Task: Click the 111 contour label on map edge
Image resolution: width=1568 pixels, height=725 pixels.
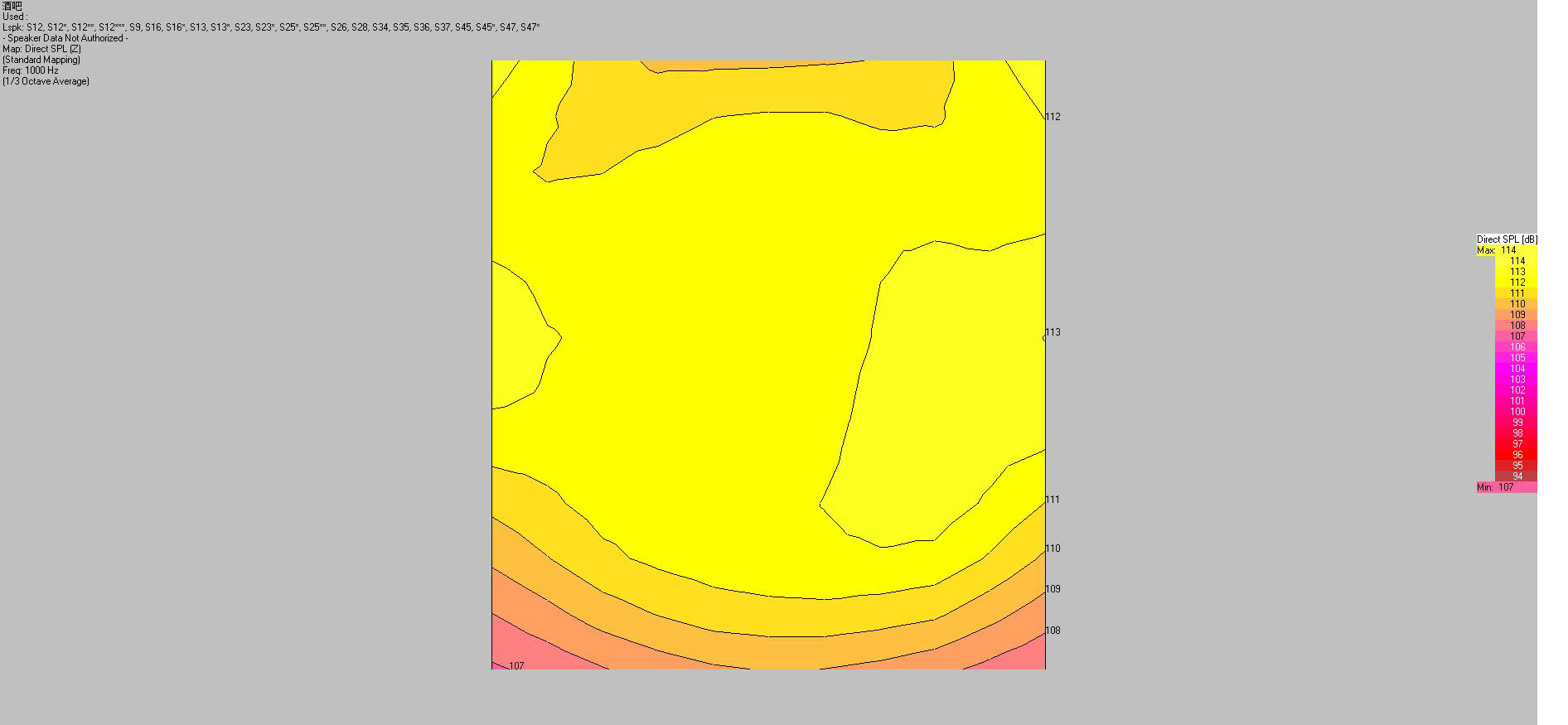Action: [x=1053, y=500]
